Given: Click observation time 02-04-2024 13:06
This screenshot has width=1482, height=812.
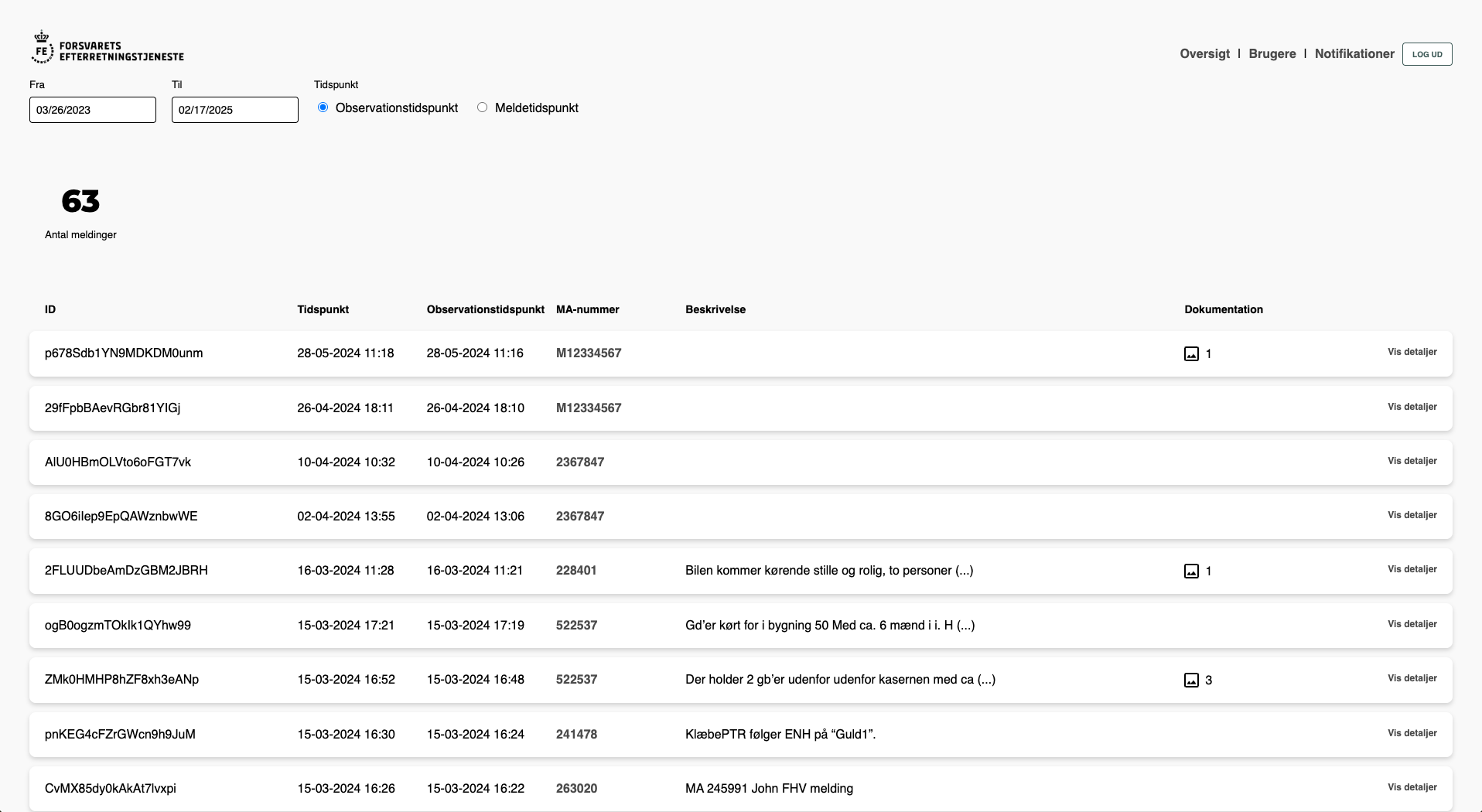Looking at the screenshot, I should tap(476, 516).
